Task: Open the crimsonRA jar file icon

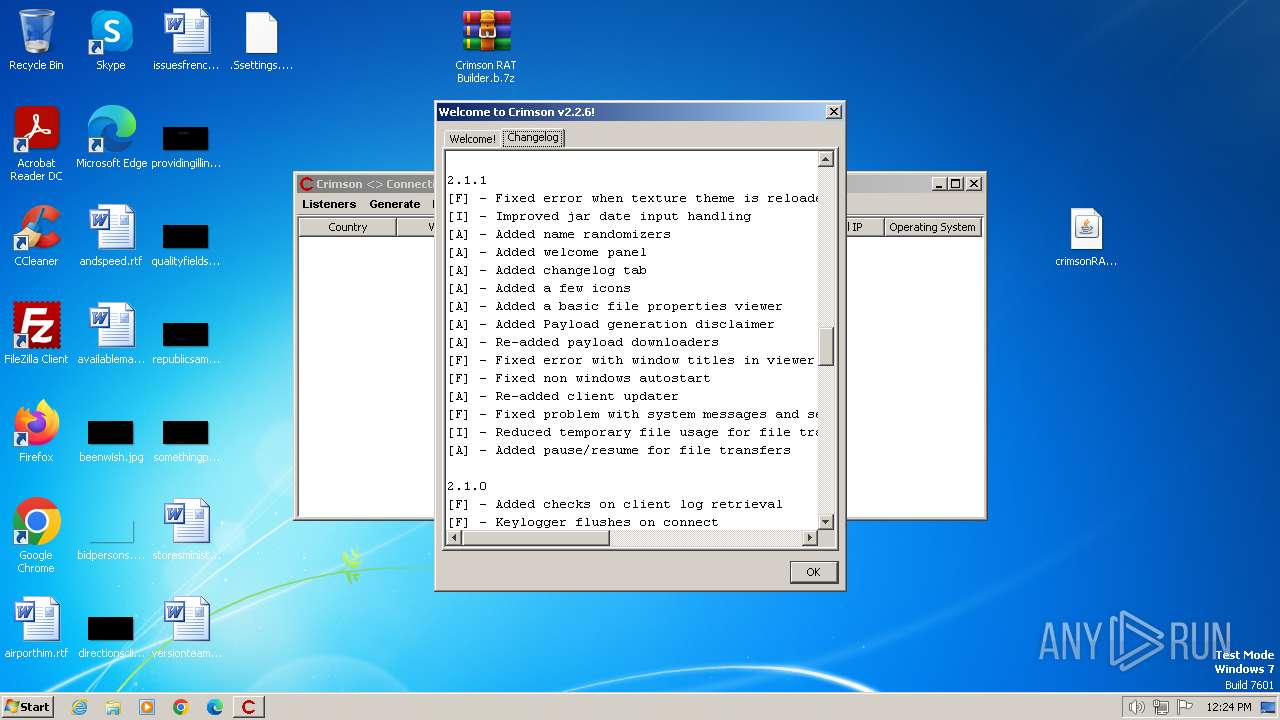Action: (1086, 238)
